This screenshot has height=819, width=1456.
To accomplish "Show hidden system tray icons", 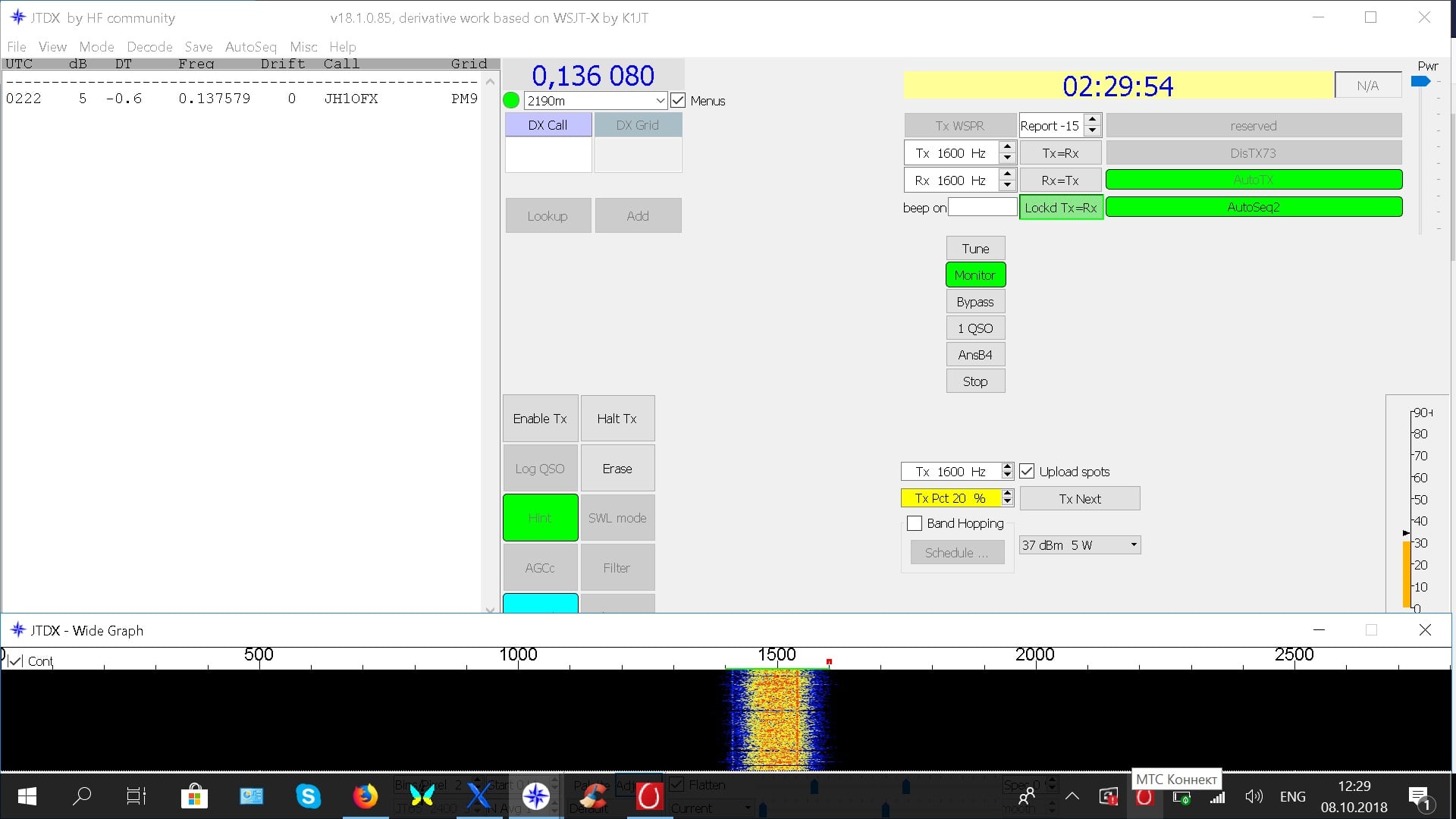I will (1072, 796).
